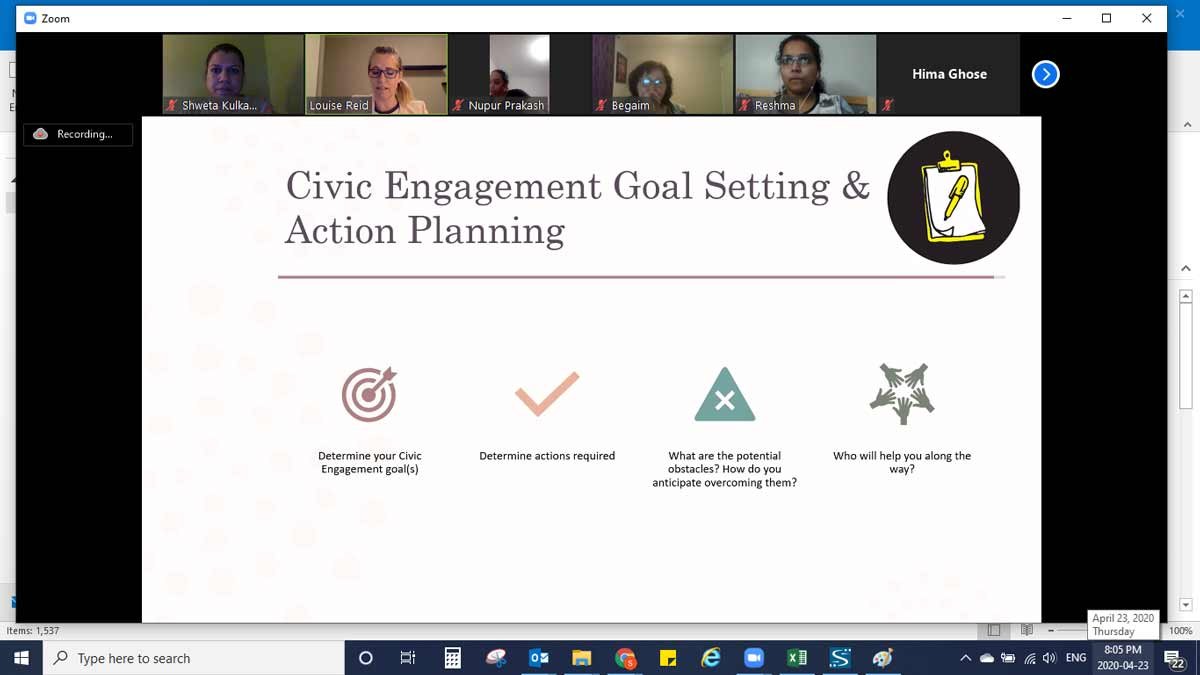Open File Explorer from the taskbar
Image resolution: width=1200 pixels, height=675 pixels.
(x=582, y=658)
